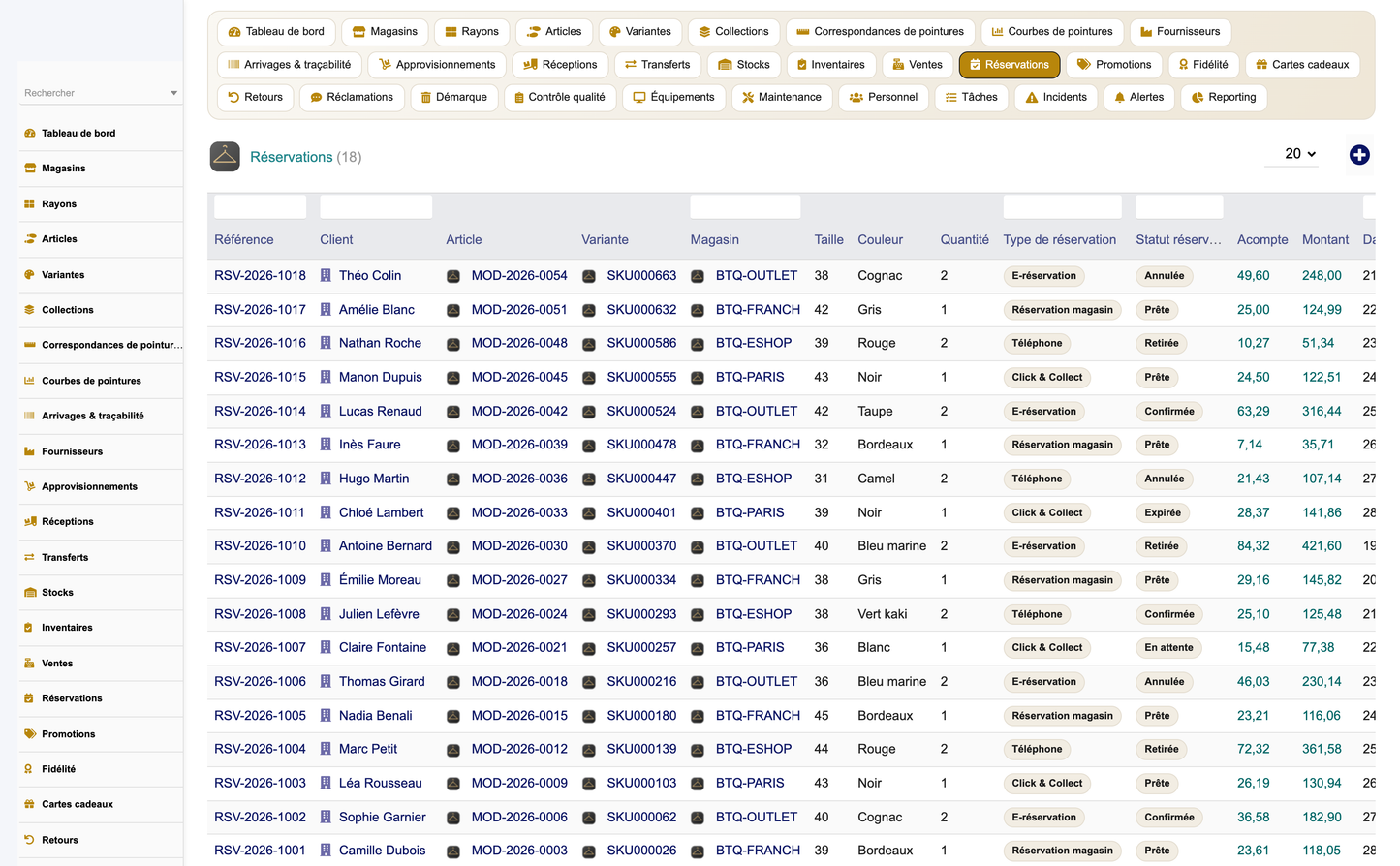Click the Transferts arrows icon in sidebar
Image resolution: width=1400 pixels, height=866 pixels.
click(30, 558)
